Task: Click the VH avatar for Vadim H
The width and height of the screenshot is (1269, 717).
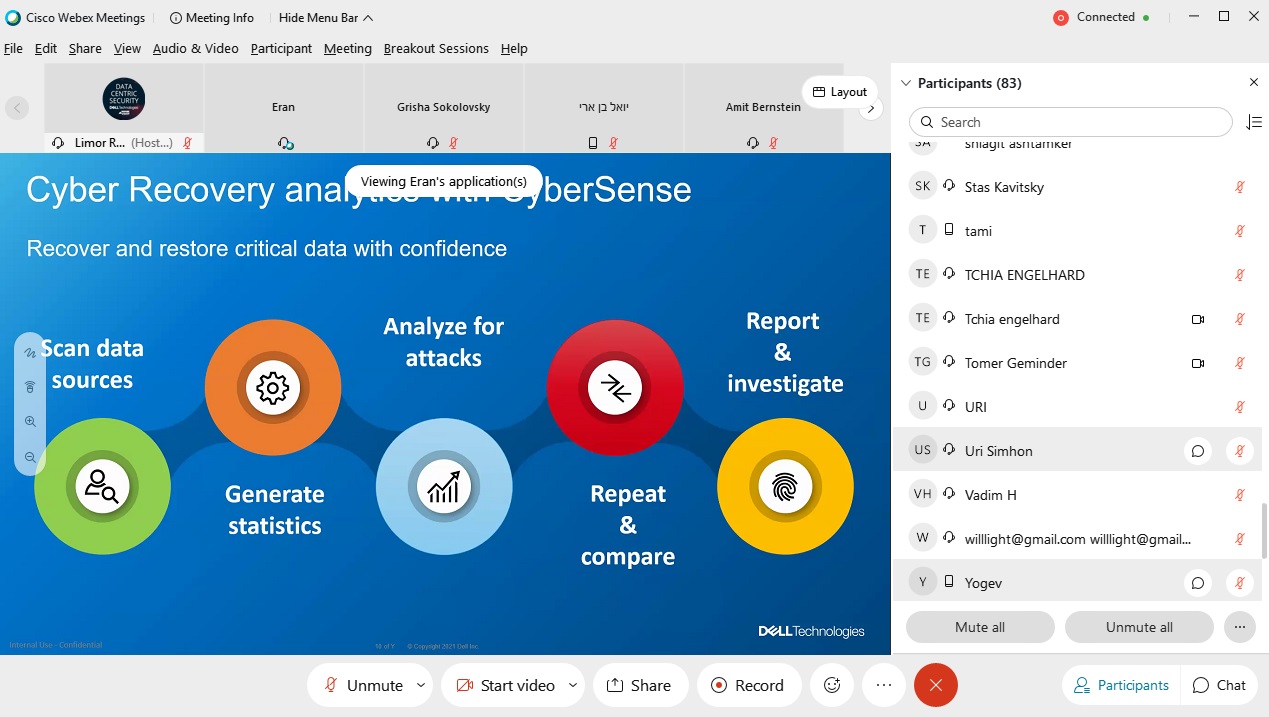Action: pos(922,495)
